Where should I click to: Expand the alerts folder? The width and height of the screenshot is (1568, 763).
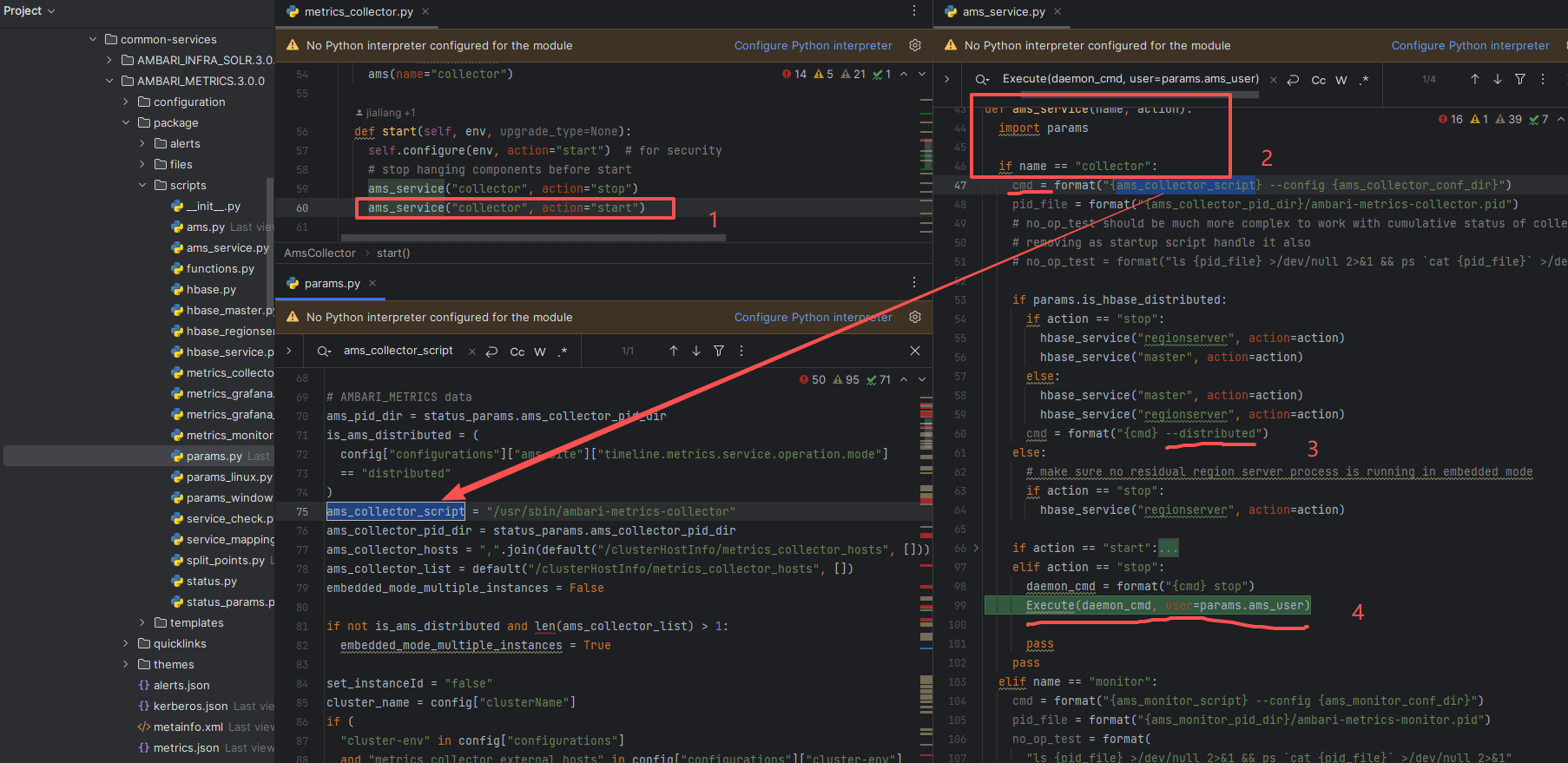(142, 143)
